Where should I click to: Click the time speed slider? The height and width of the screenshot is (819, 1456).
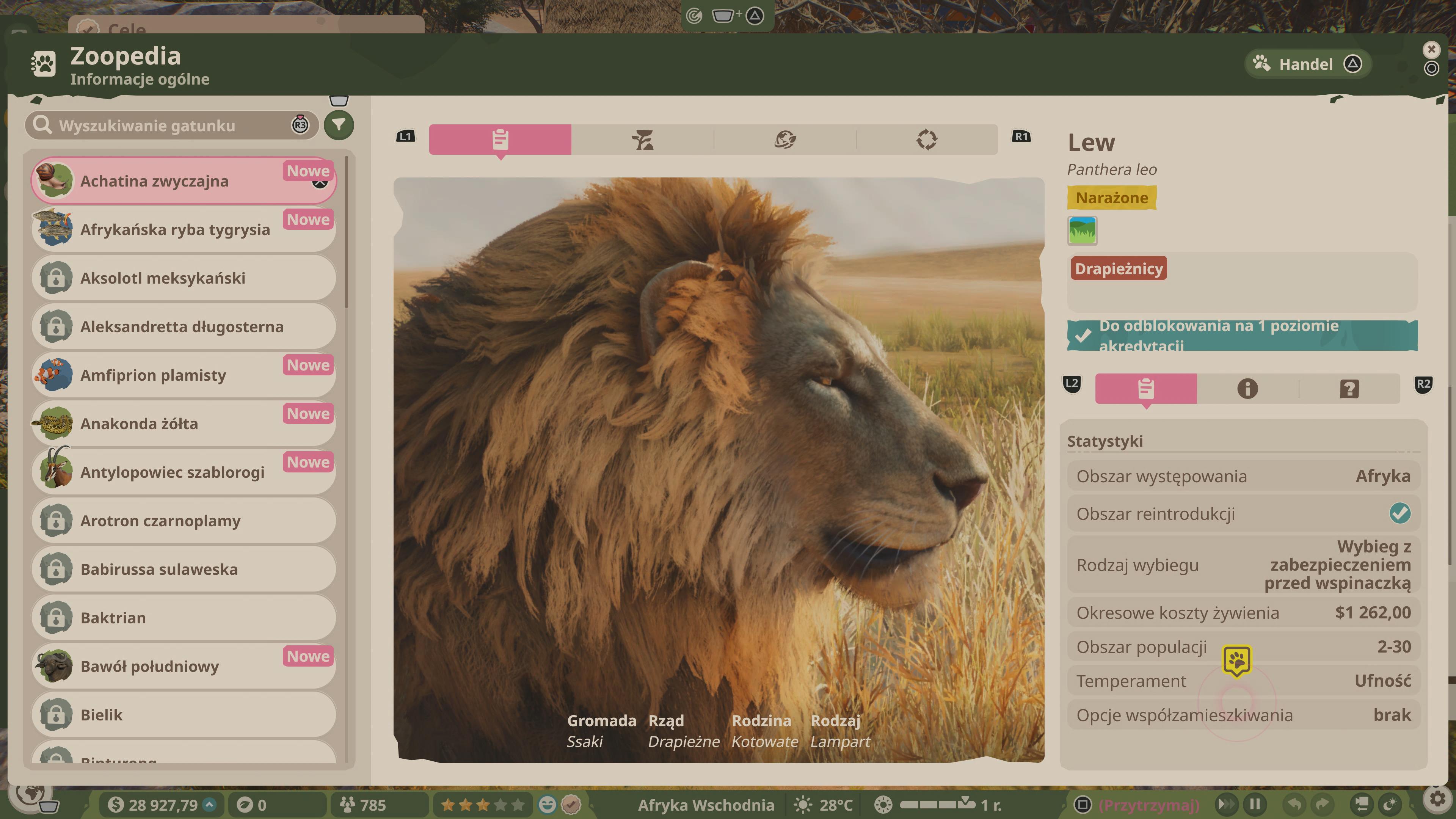point(937,804)
